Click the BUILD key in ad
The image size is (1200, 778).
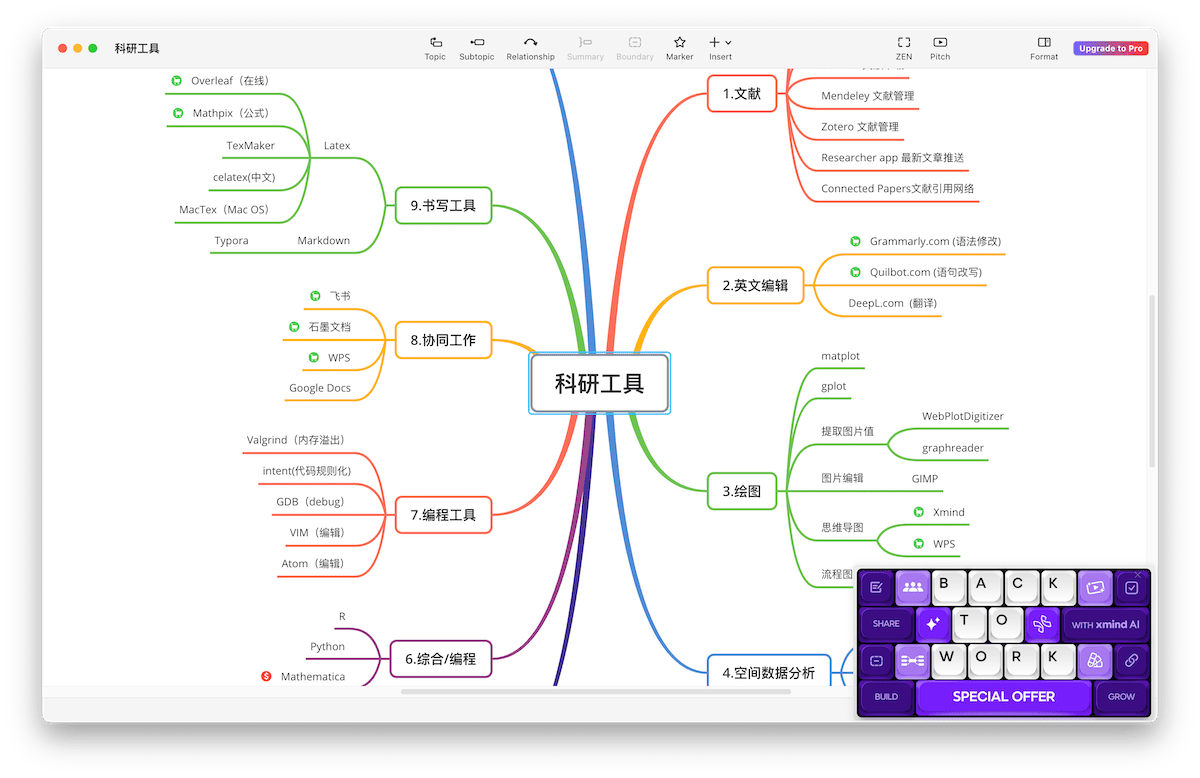tap(886, 696)
